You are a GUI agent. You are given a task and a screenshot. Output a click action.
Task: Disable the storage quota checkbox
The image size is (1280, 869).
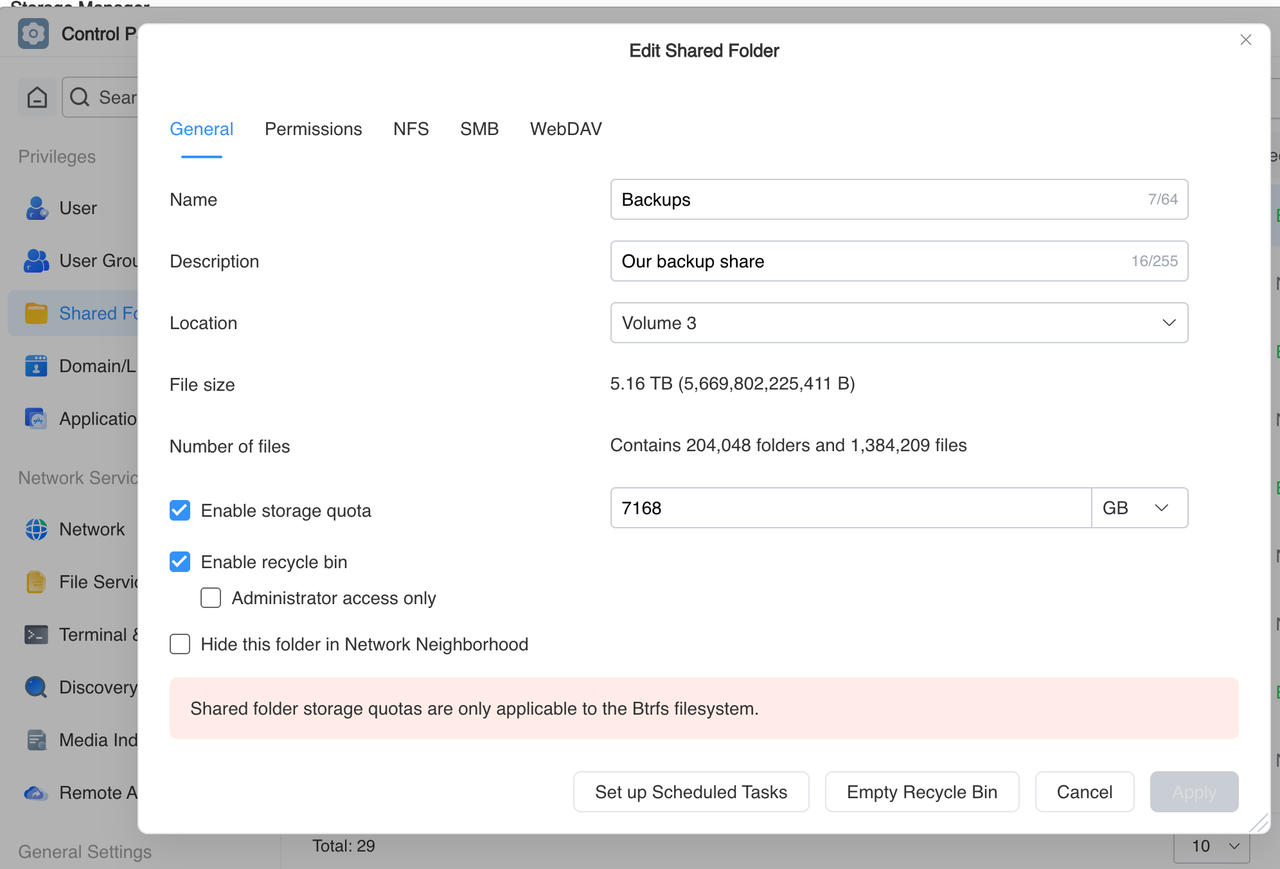click(x=180, y=510)
